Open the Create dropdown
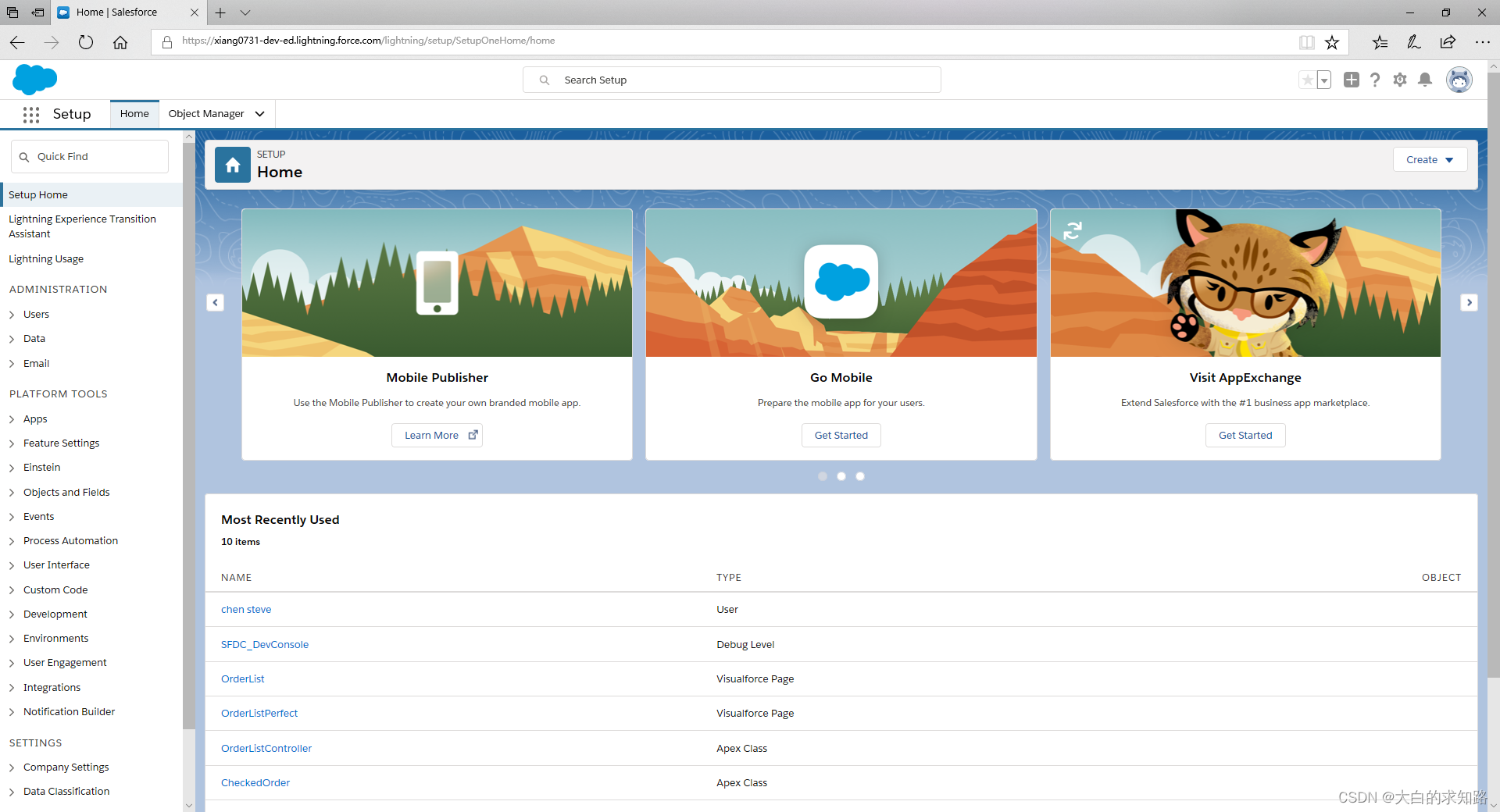 click(1430, 159)
